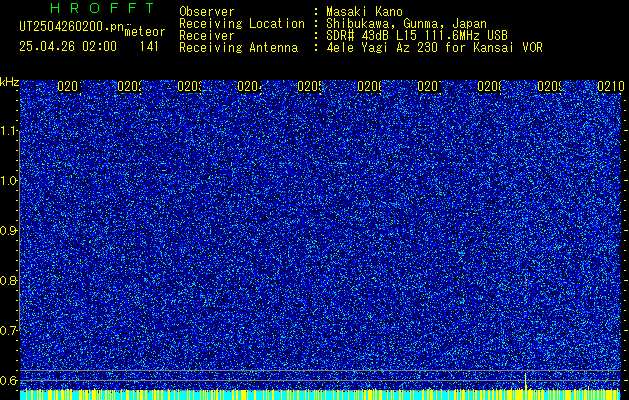Click the 0202 time marker
Viewport: 629px width, 400px height.
coord(129,86)
